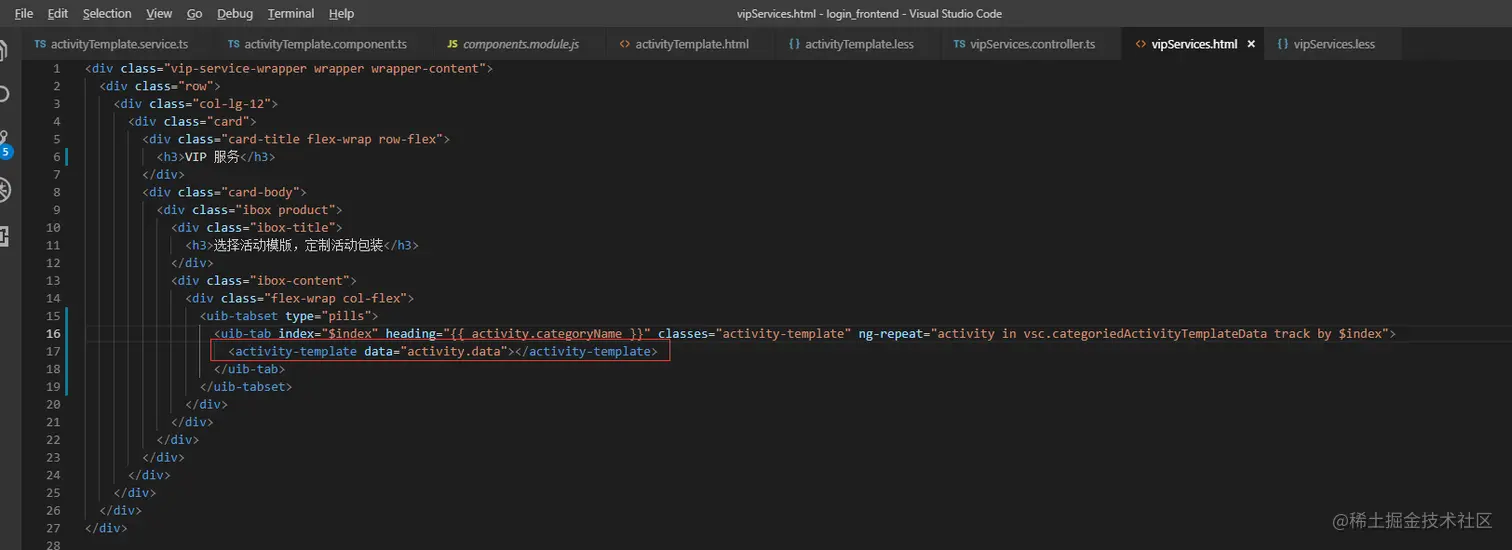Click line number 17 in gutter

coord(53,351)
